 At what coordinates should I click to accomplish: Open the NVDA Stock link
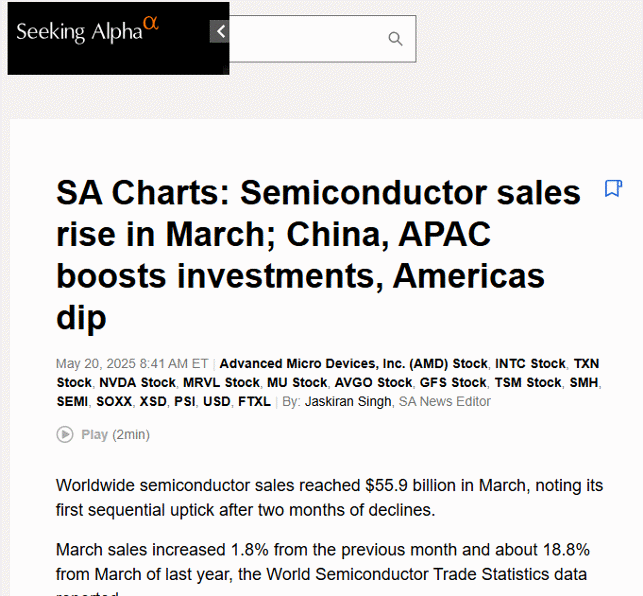pos(137,382)
